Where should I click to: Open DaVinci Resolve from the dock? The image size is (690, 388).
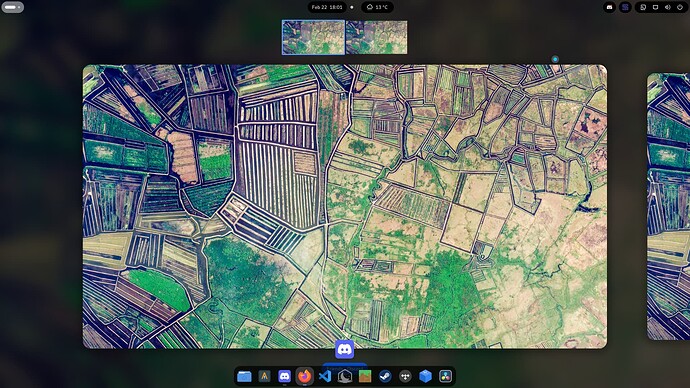(x=445, y=376)
